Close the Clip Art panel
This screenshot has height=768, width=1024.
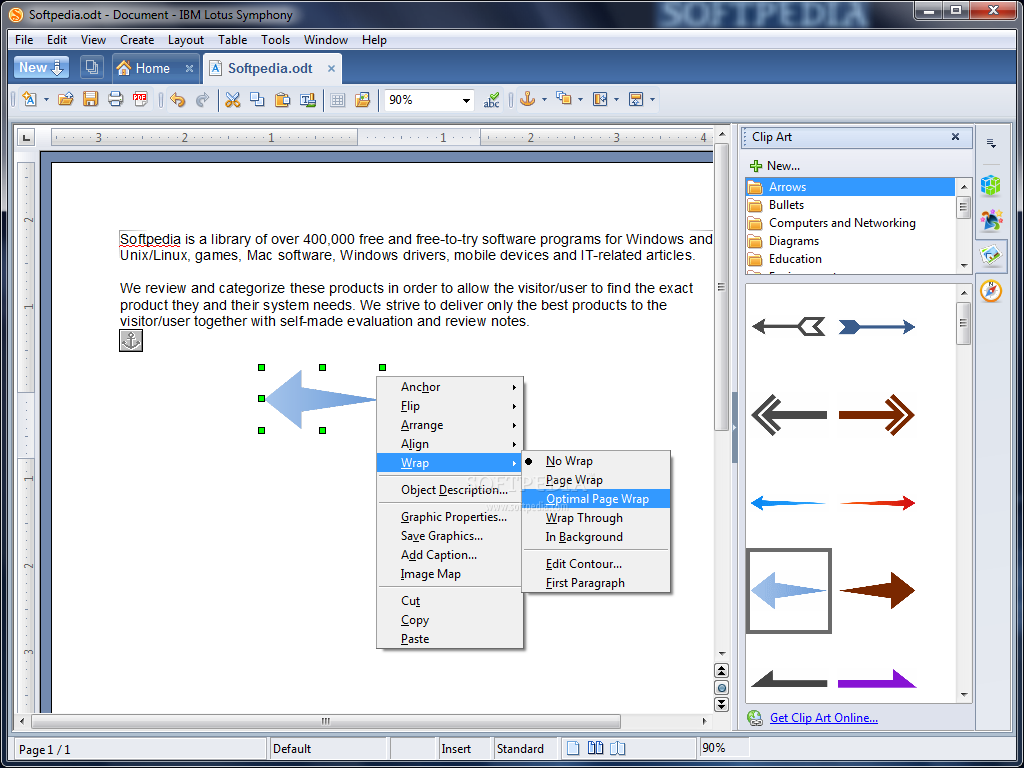point(955,136)
